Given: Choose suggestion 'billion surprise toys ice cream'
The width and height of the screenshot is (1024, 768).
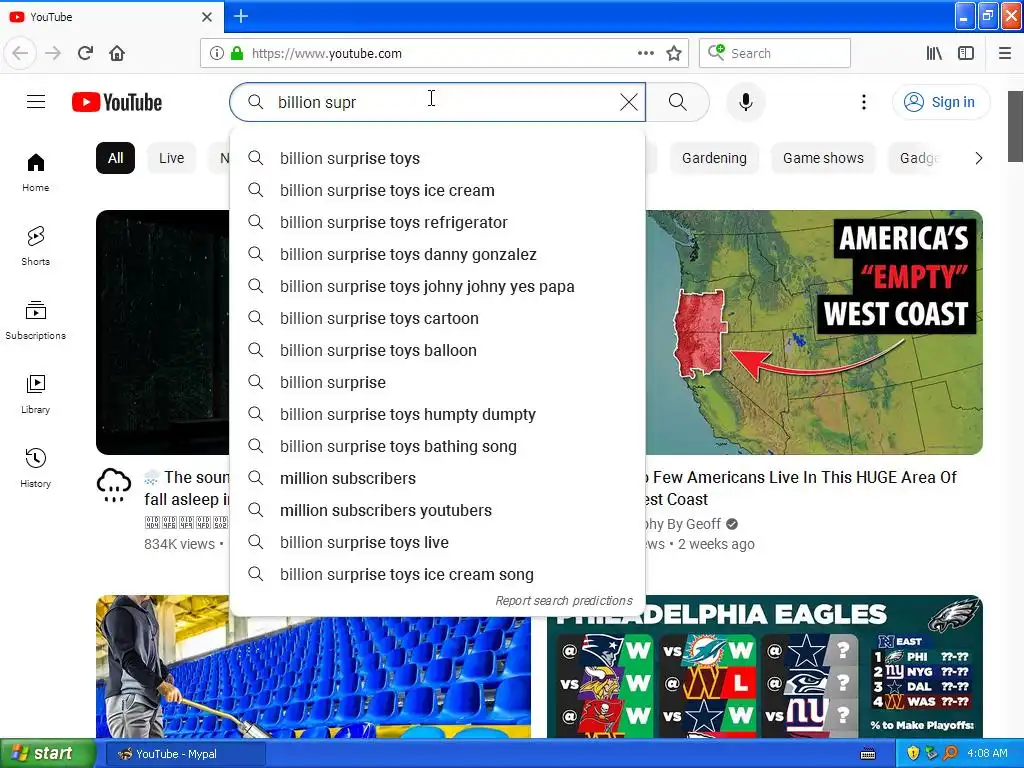Looking at the screenshot, I should click(x=438, y=190).
